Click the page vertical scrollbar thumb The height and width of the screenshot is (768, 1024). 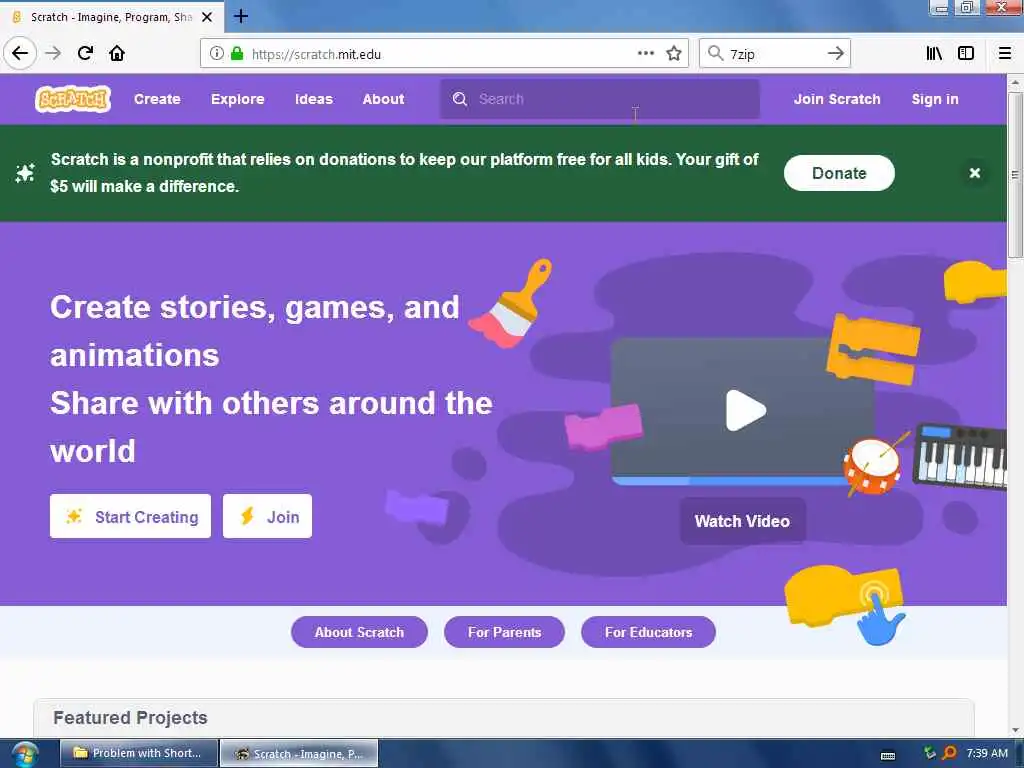point(1015,174)
